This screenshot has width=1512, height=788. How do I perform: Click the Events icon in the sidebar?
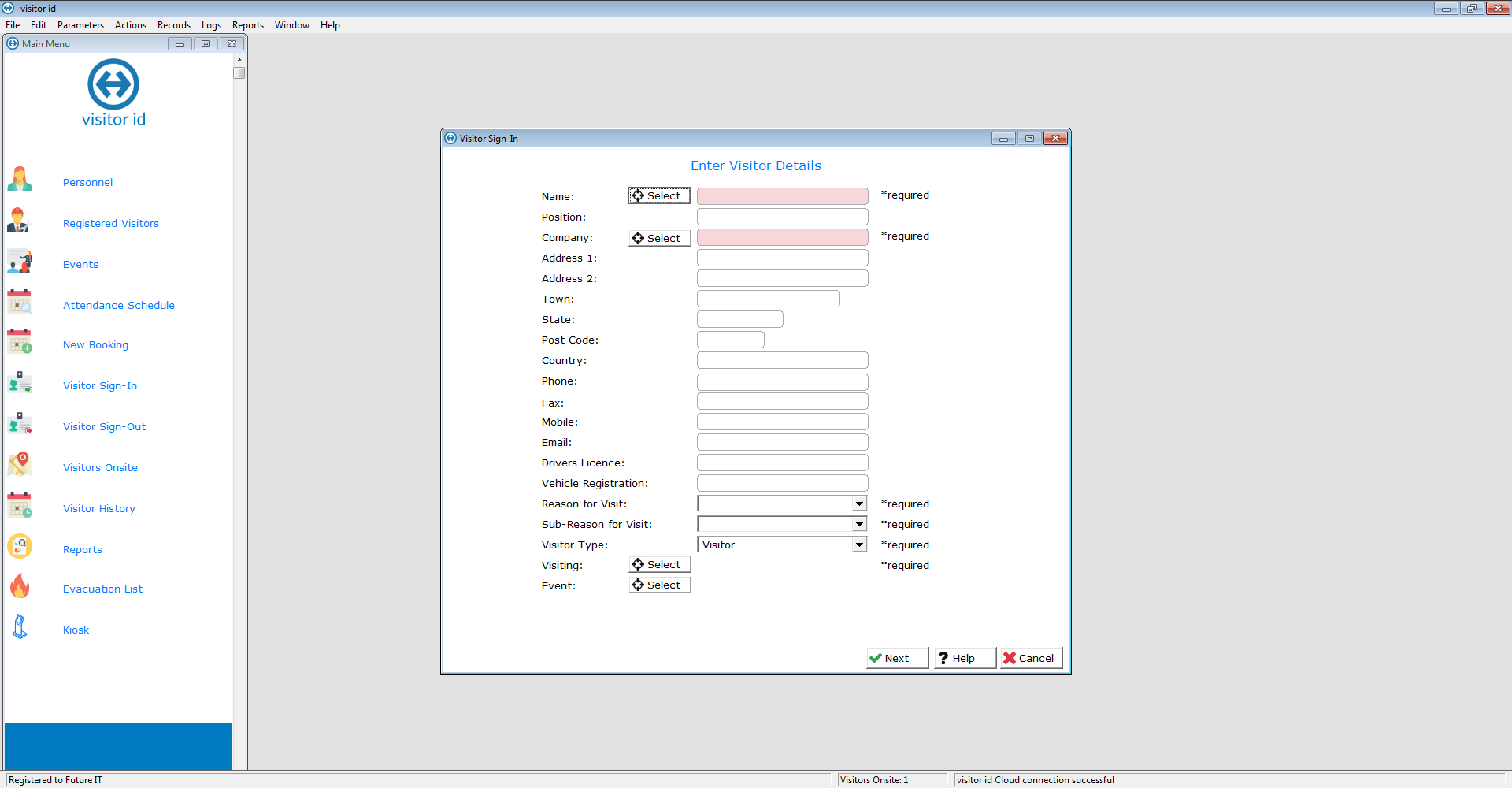[x=20, y=262]
